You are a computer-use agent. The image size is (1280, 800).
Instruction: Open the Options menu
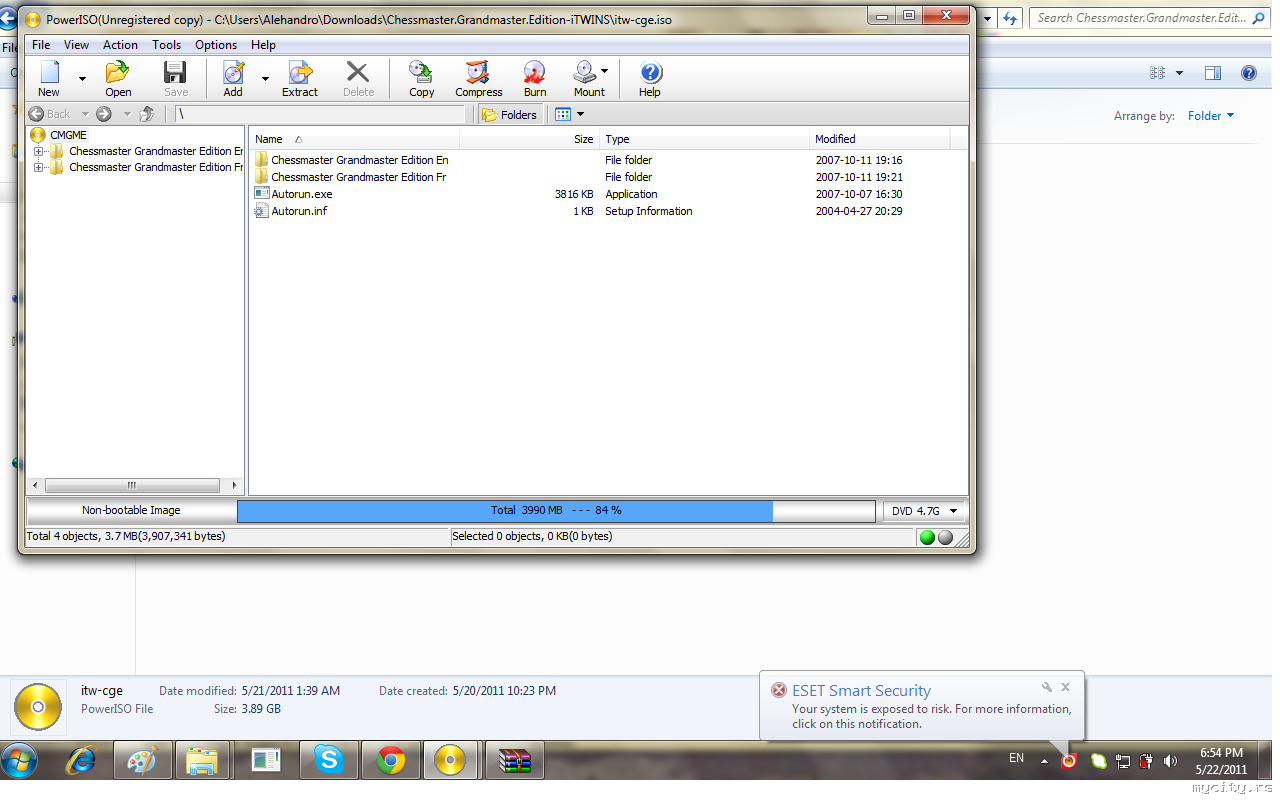pos(216,45)
